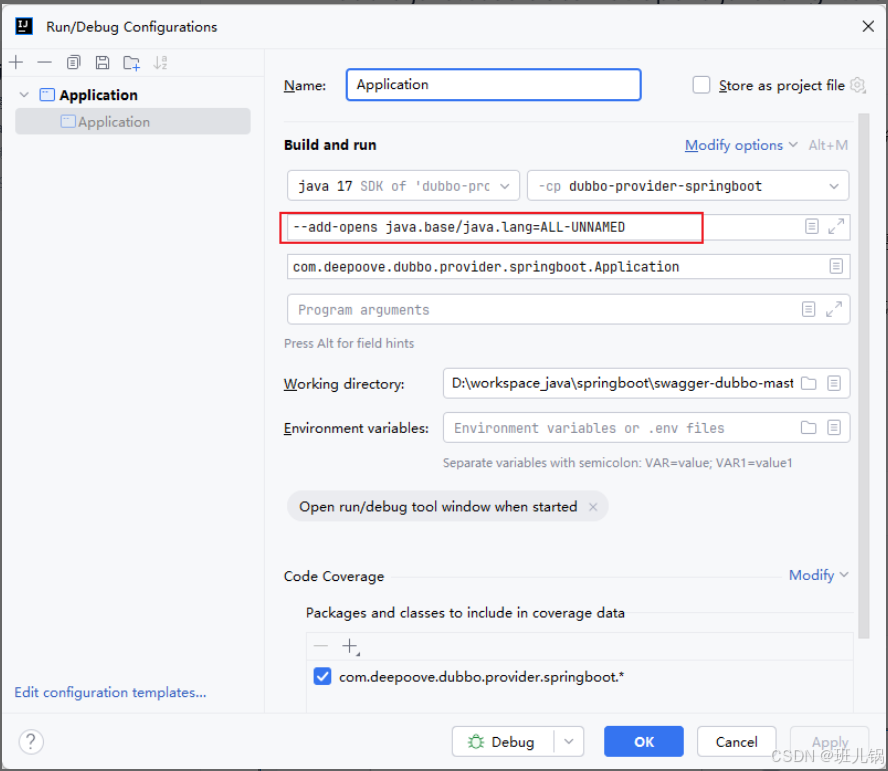The height and width of the screenshot is (771, 888).
Task: Application type icon in configuration tree
Action: [x=47, y=95]
